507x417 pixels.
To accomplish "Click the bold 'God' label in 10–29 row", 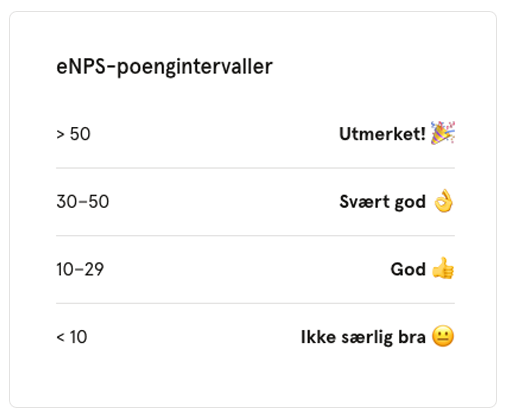I will (408, 269).
